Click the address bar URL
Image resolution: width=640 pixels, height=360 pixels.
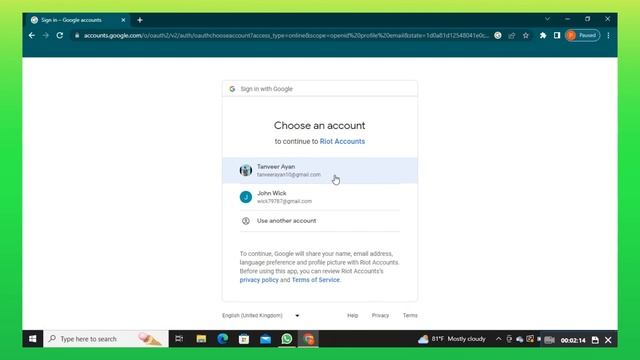click(286, 36)
